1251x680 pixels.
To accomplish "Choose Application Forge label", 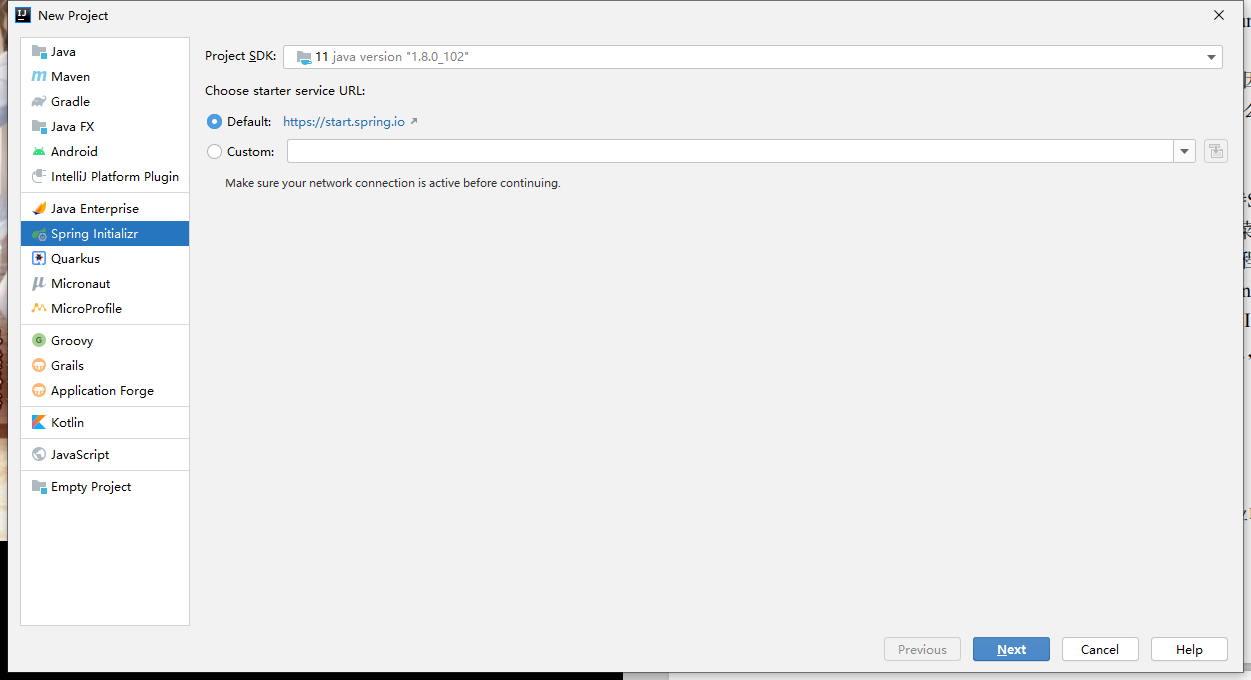I will click(x=102, y=391).
